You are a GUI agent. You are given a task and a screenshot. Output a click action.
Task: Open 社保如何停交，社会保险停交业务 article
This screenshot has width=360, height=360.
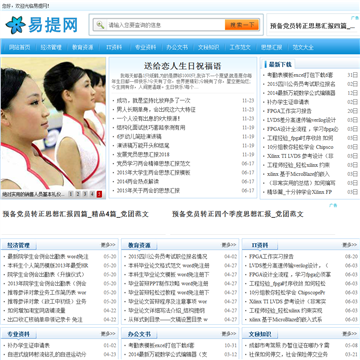288,354
